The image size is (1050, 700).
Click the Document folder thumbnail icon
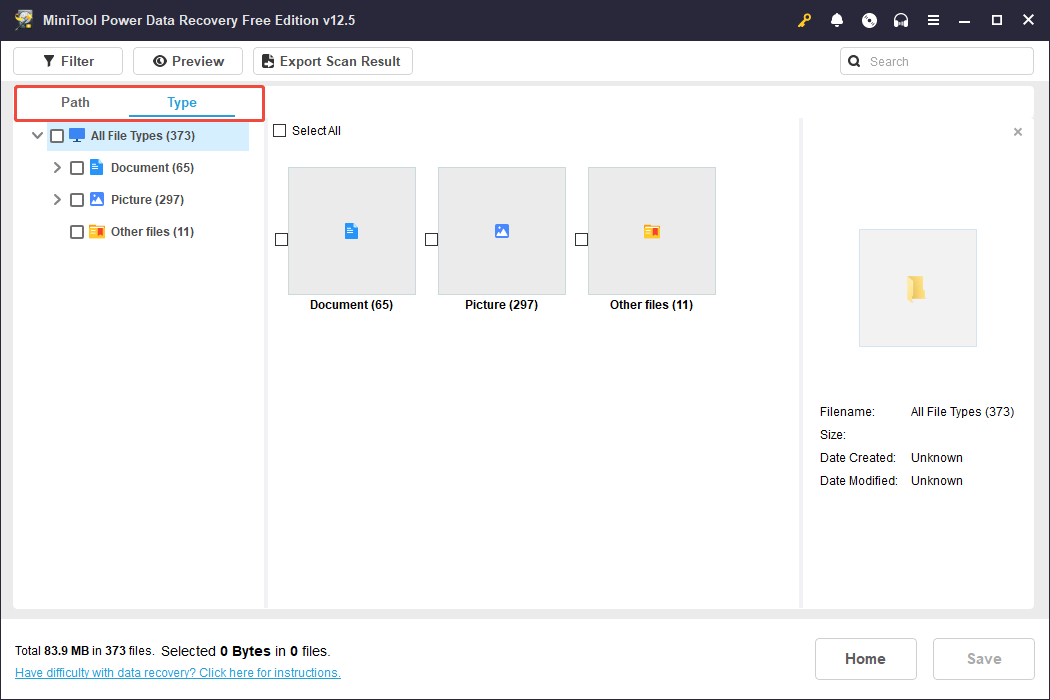pyautogui.click(x=351, y=231)
